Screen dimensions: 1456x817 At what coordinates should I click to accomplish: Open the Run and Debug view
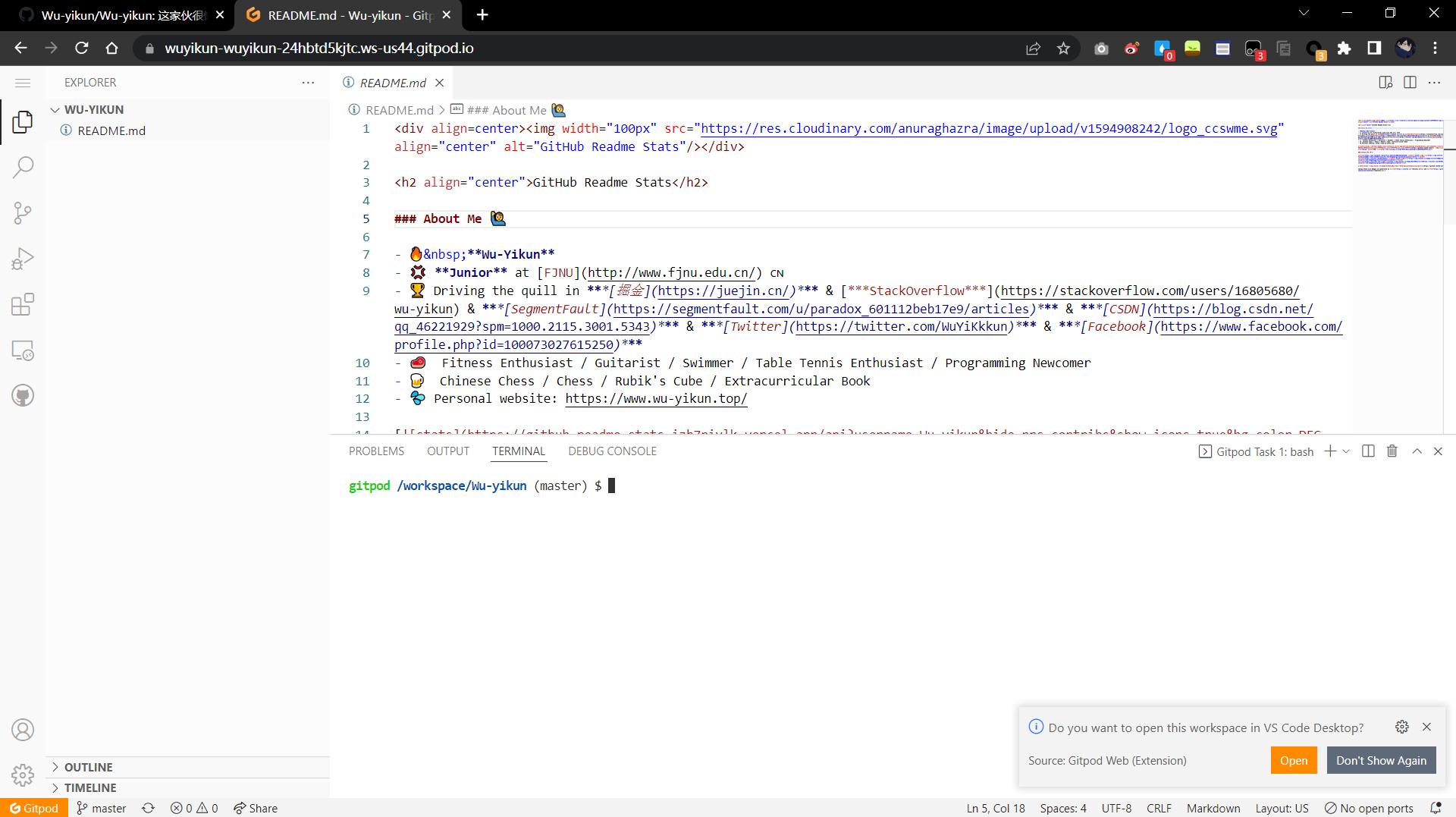(x=23, y=259)
